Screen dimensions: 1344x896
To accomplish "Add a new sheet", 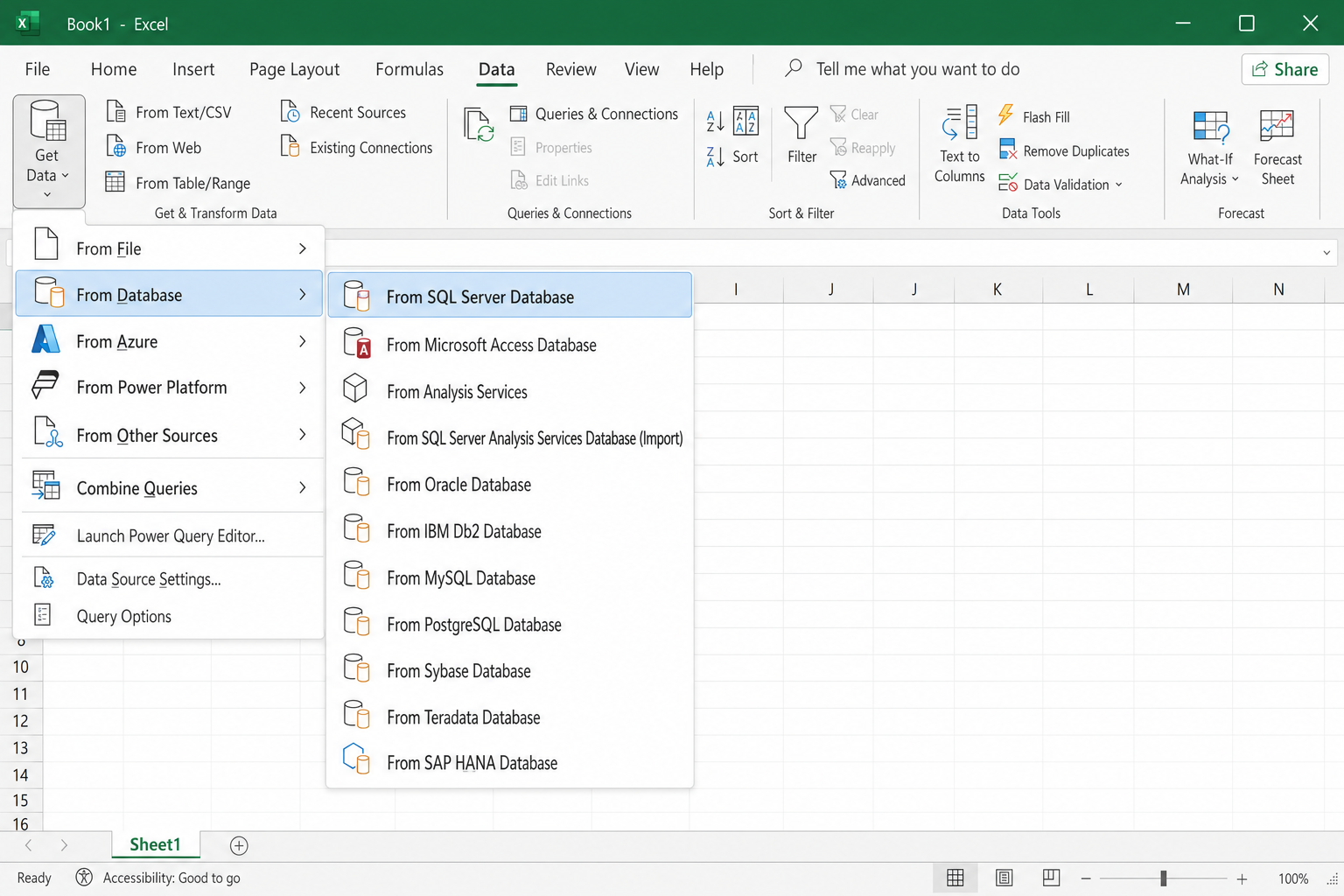I will point(239,845).
